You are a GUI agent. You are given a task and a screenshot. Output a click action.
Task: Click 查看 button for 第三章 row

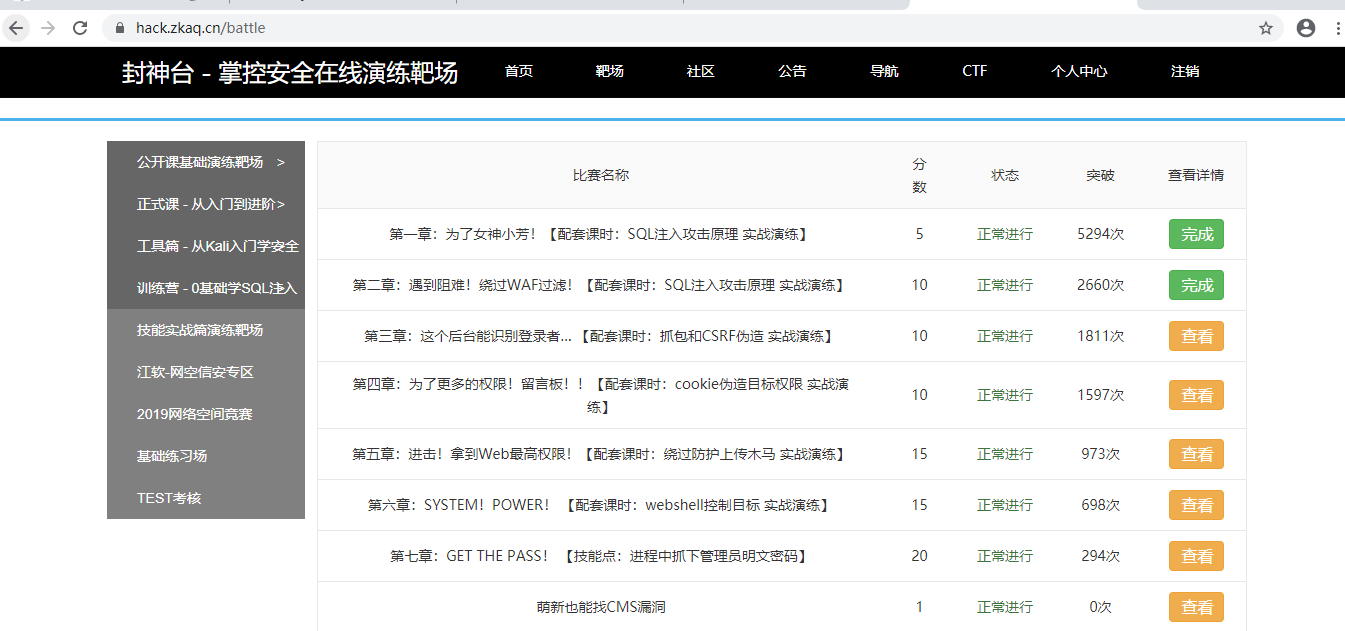pyautogui.click(x=1196, y=336)
